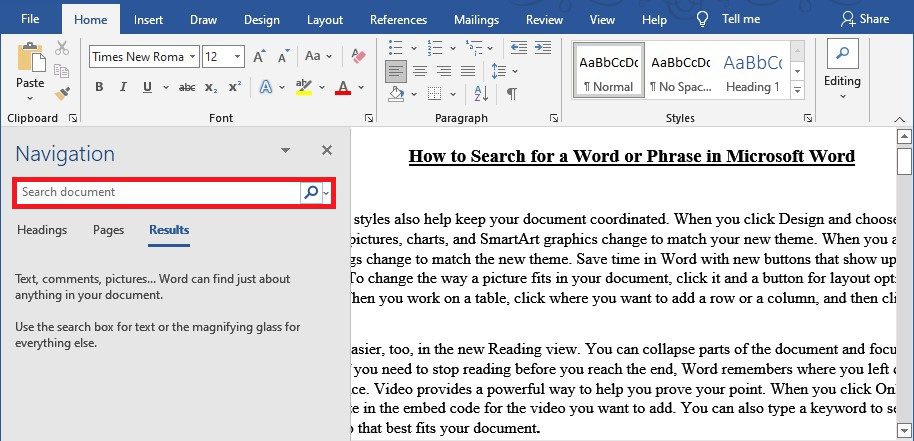Center the paragraph text
Viewport: 914px width, 441px height.
coord(420,72)
